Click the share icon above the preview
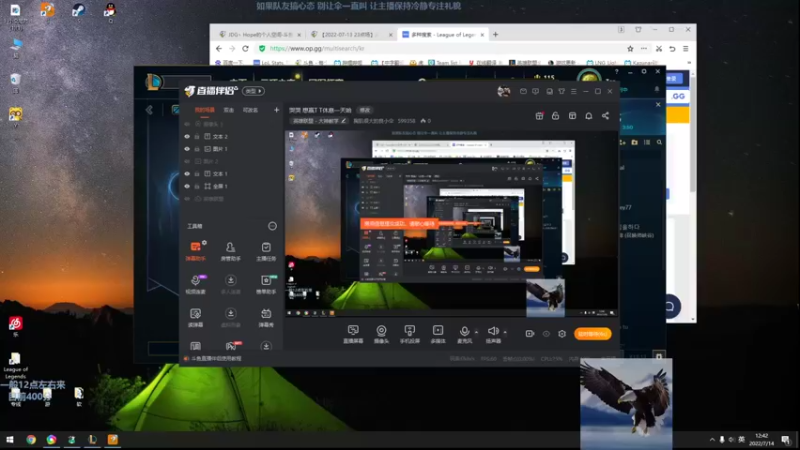 pos(605,116)
